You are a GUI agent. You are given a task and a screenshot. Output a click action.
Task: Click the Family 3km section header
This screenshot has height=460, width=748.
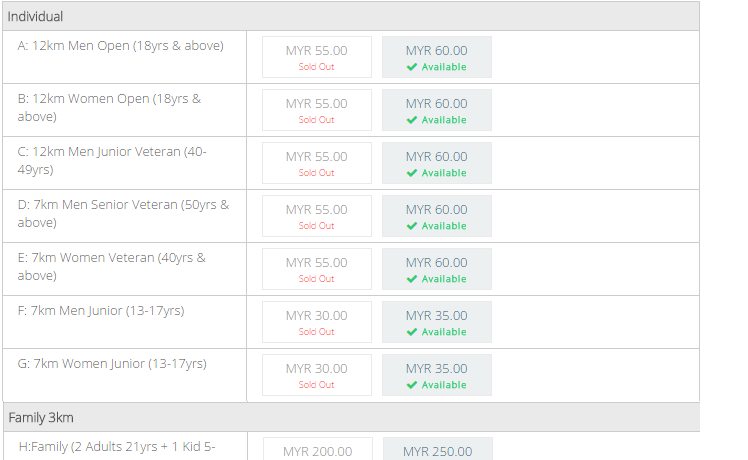352,418
